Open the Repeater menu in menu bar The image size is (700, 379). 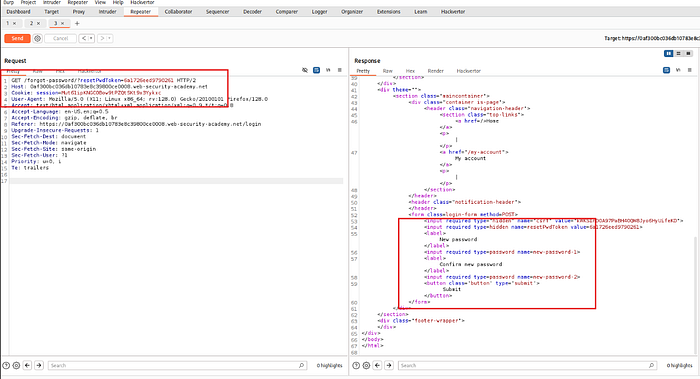[78, 3]
